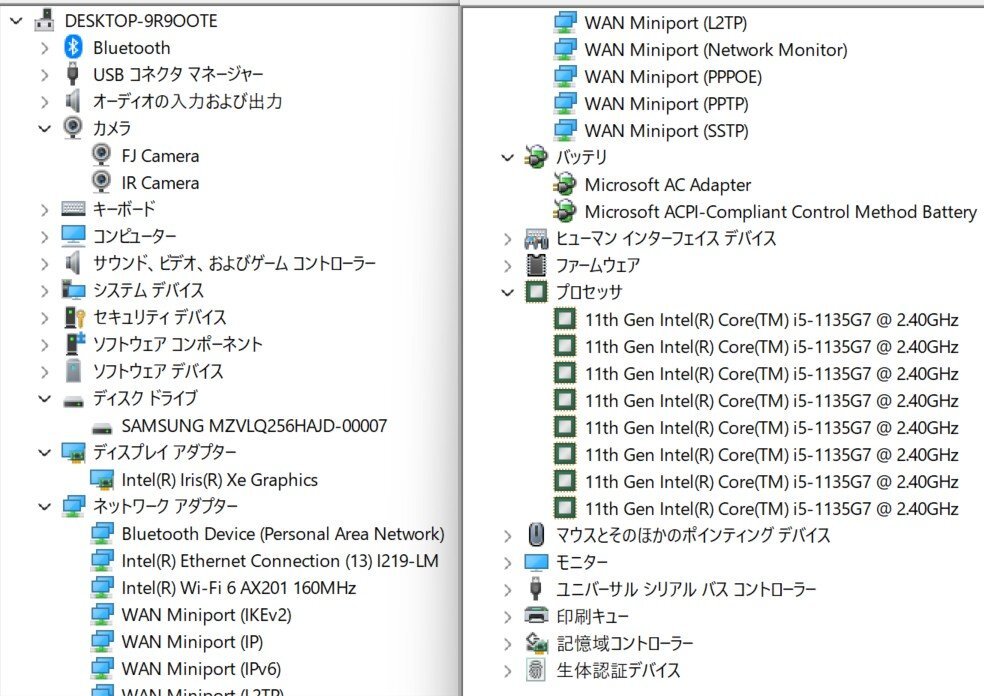The image size is (984, 696).
Task: Collapse the ディスク ドライブ category
Action: [45, 399]
